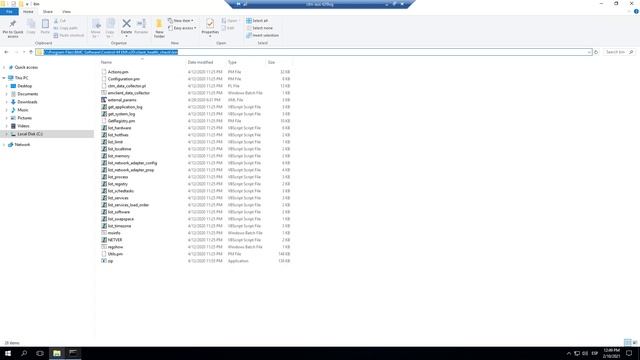Click Select all in ribbon

[x=257, y=20]
